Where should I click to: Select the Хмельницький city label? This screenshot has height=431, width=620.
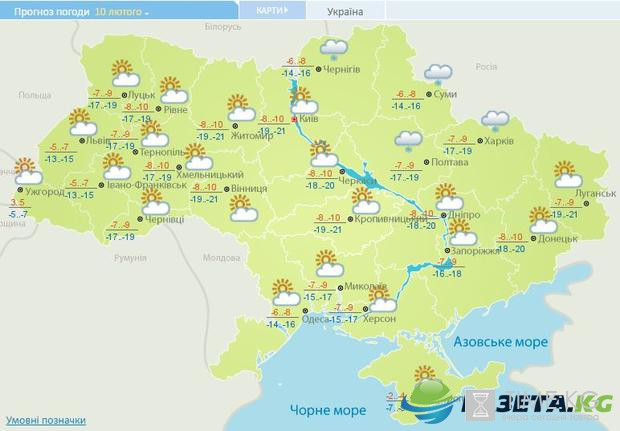[210, 174]
